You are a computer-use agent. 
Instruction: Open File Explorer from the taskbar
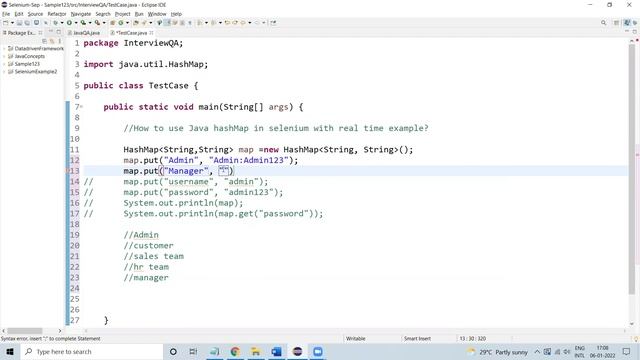pyautogui.click(x=256, y=351)
